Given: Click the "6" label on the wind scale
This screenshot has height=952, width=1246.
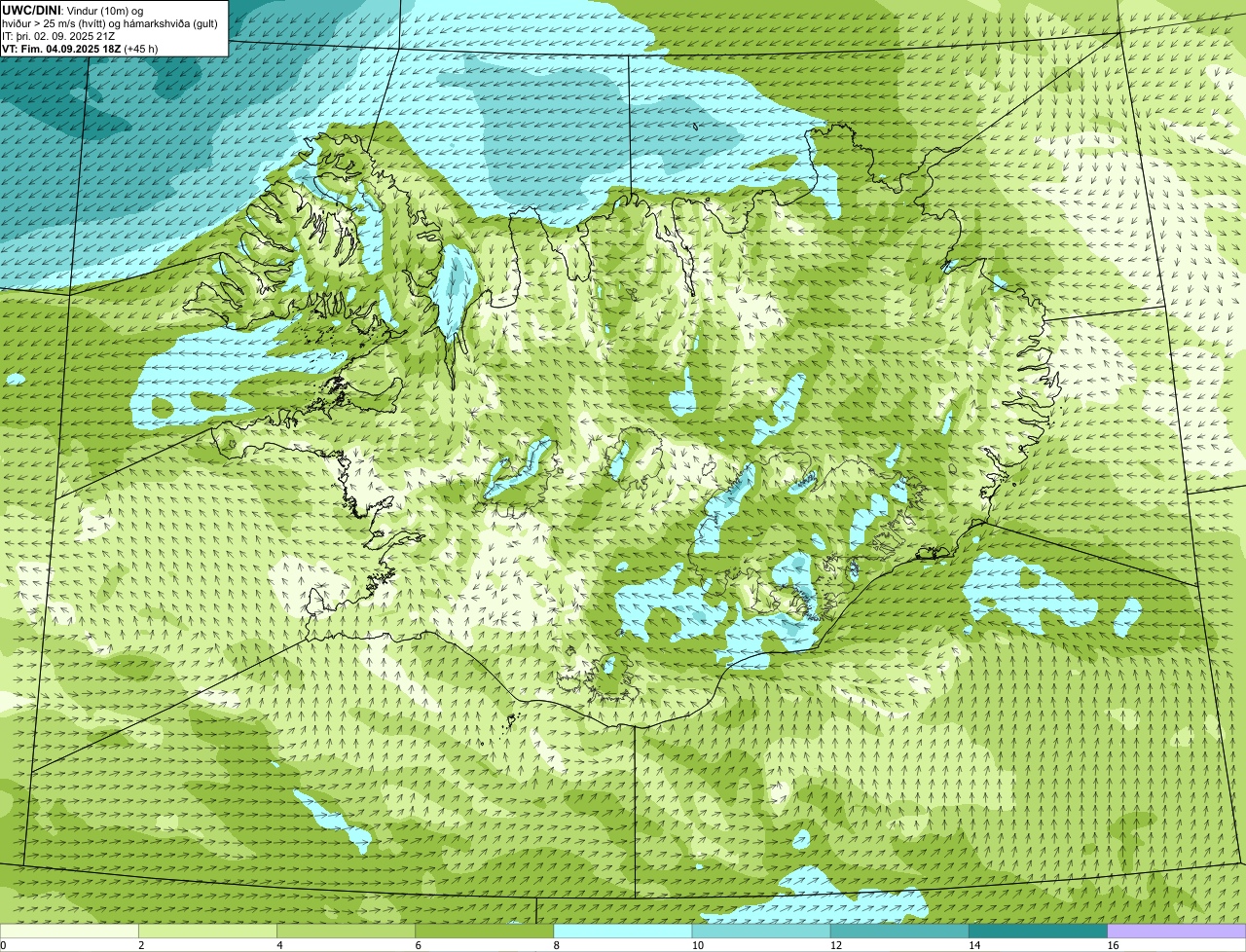Looking at the screenshot, I should 419,945.
